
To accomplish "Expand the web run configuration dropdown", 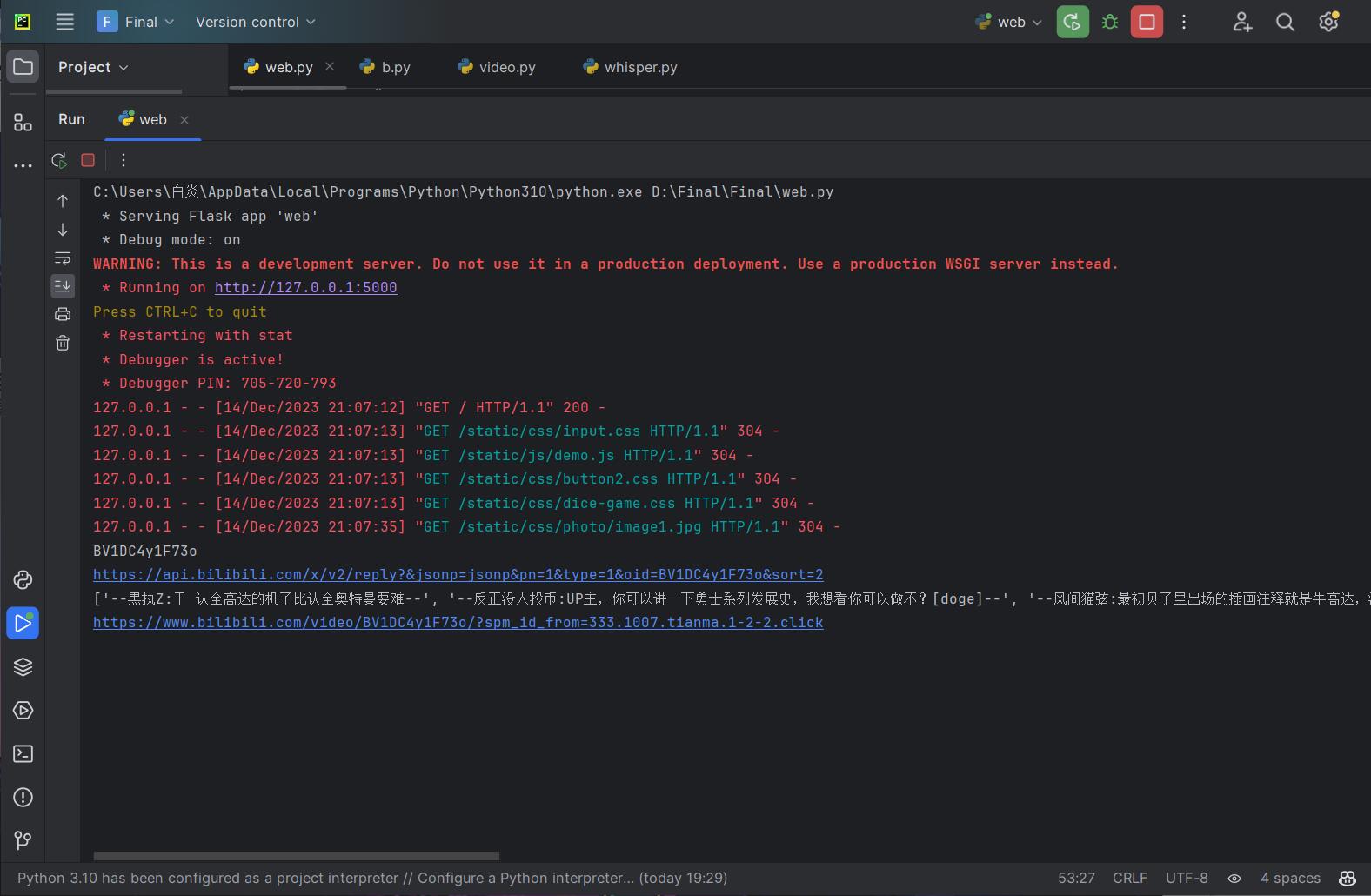I will (1009, 22).
